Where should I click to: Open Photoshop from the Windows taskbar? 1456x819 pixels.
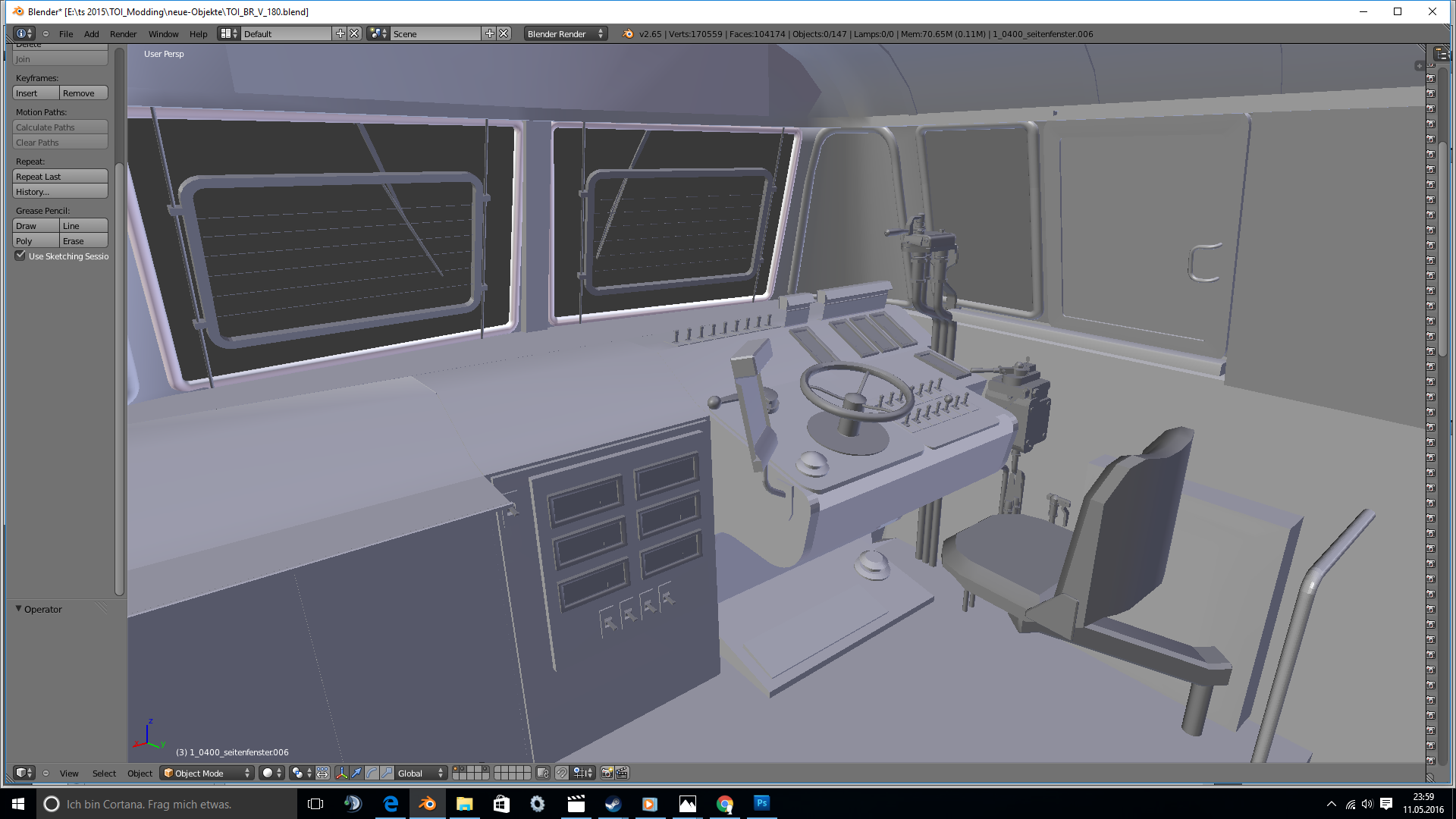click(761, 803)
